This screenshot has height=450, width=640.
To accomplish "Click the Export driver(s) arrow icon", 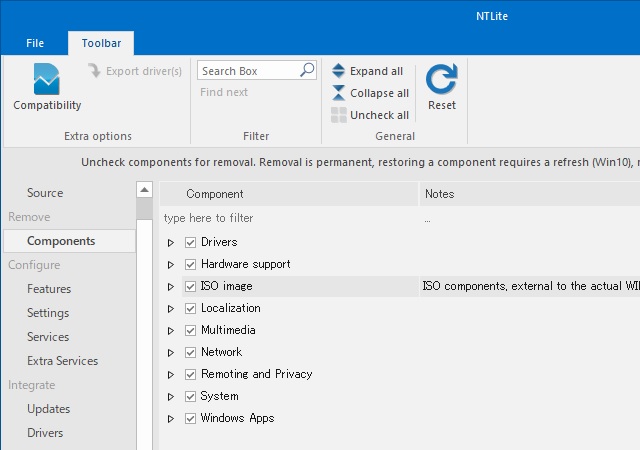I will click(x=94, y=71).
